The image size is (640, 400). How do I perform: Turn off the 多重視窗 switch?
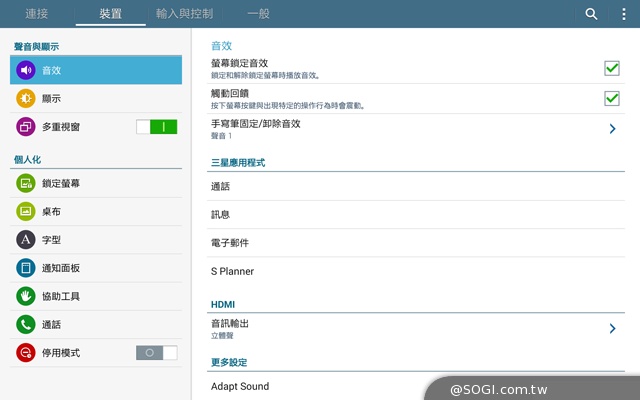[157, 127]
